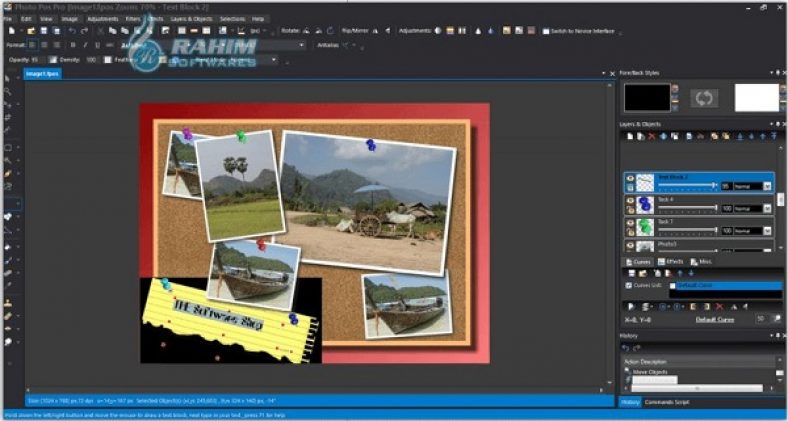Toggle Switch to Novice Interface checkbox
The image size is (788, 421).
coord(546,31)
